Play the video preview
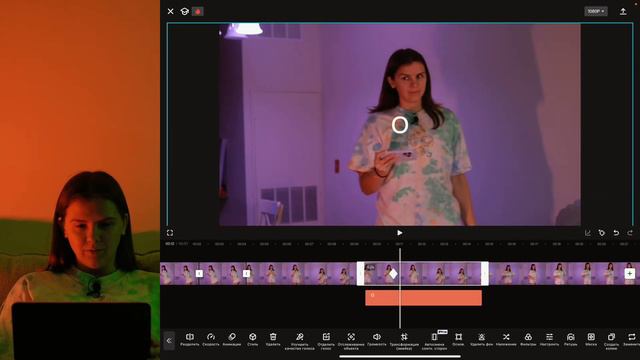The height and width of the screenshot is (360, 640). 400,233
